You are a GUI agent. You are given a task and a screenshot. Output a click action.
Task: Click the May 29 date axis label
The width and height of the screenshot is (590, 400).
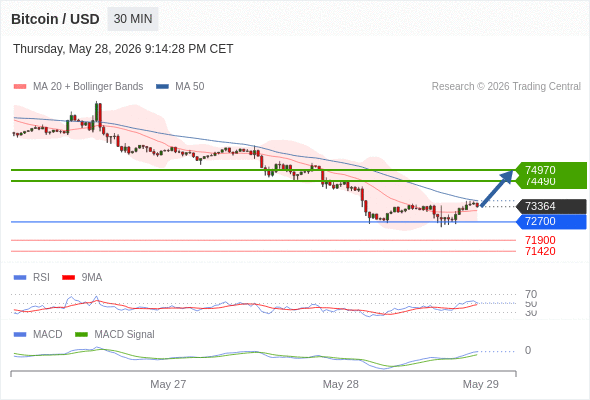(481, 384)
